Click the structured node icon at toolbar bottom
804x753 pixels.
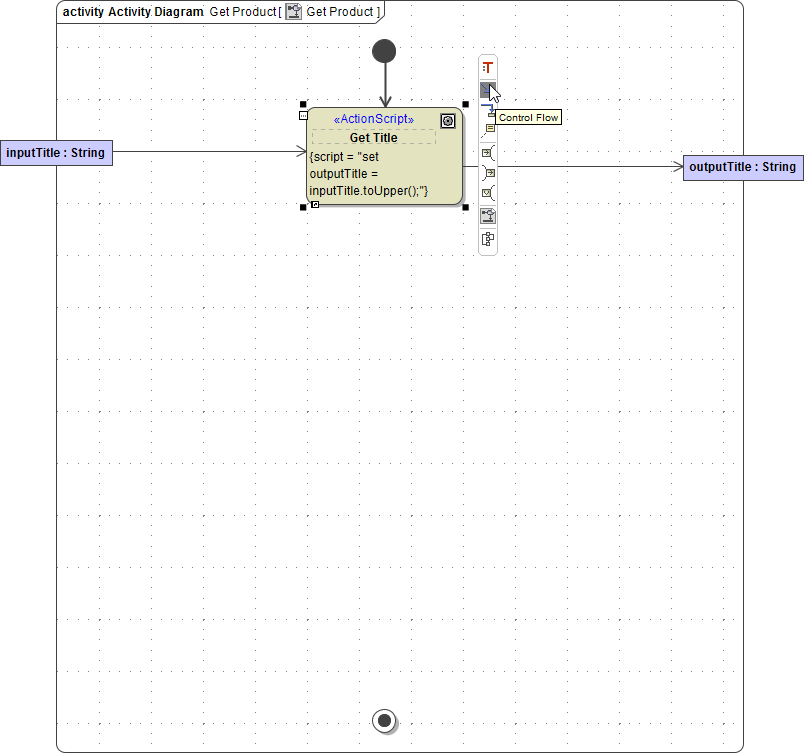tap(488, 239)
